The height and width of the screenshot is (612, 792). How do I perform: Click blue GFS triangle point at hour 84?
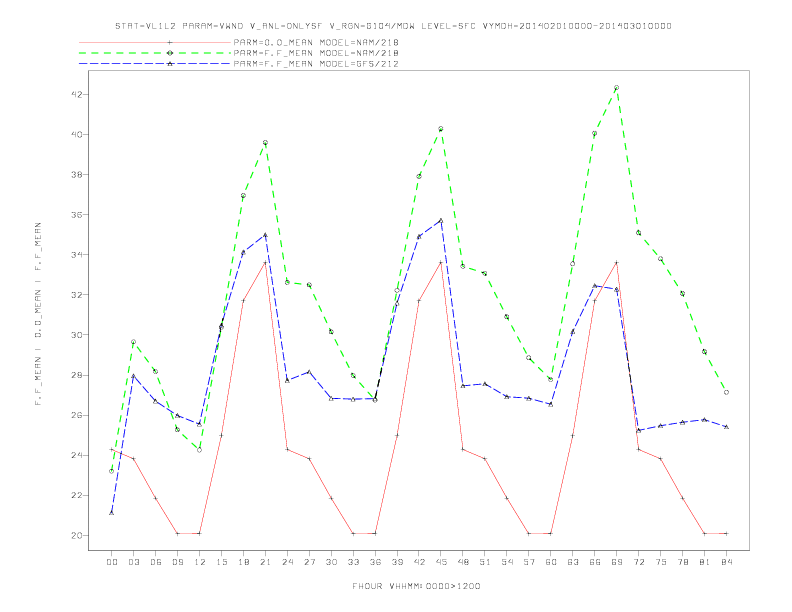(726, 427)
